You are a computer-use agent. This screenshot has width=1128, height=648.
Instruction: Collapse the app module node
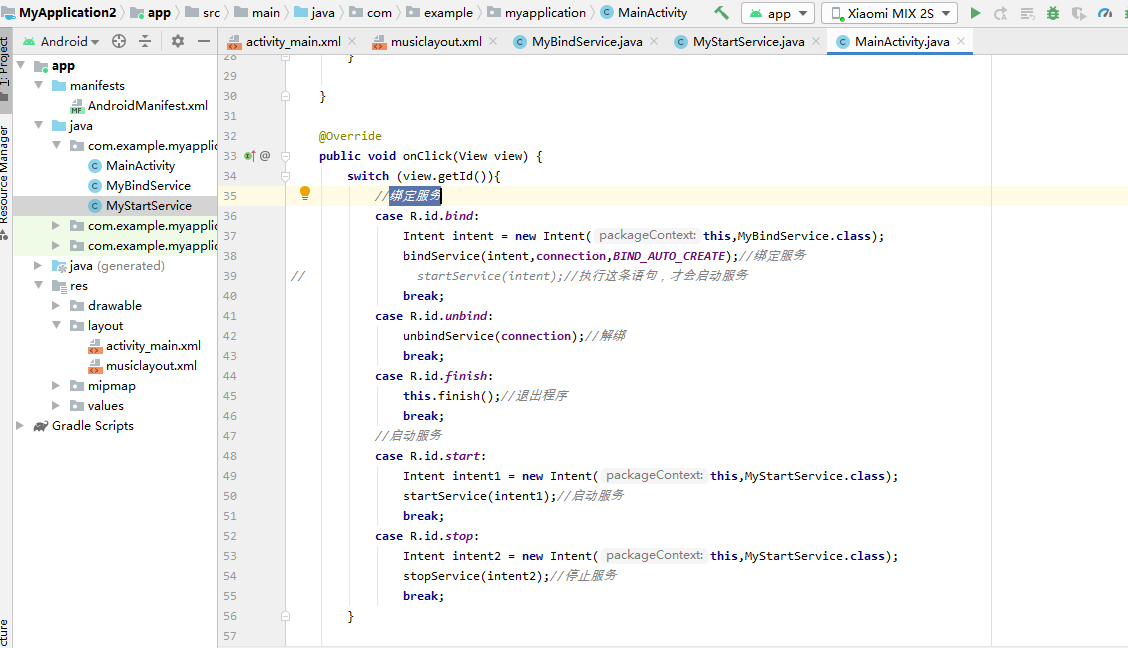coord(21,65)
